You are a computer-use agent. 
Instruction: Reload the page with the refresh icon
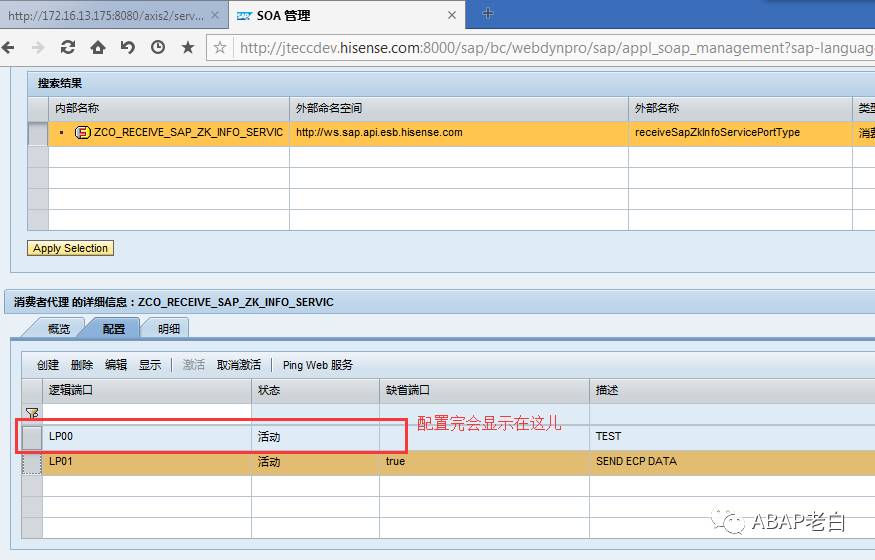click(68, 47)
